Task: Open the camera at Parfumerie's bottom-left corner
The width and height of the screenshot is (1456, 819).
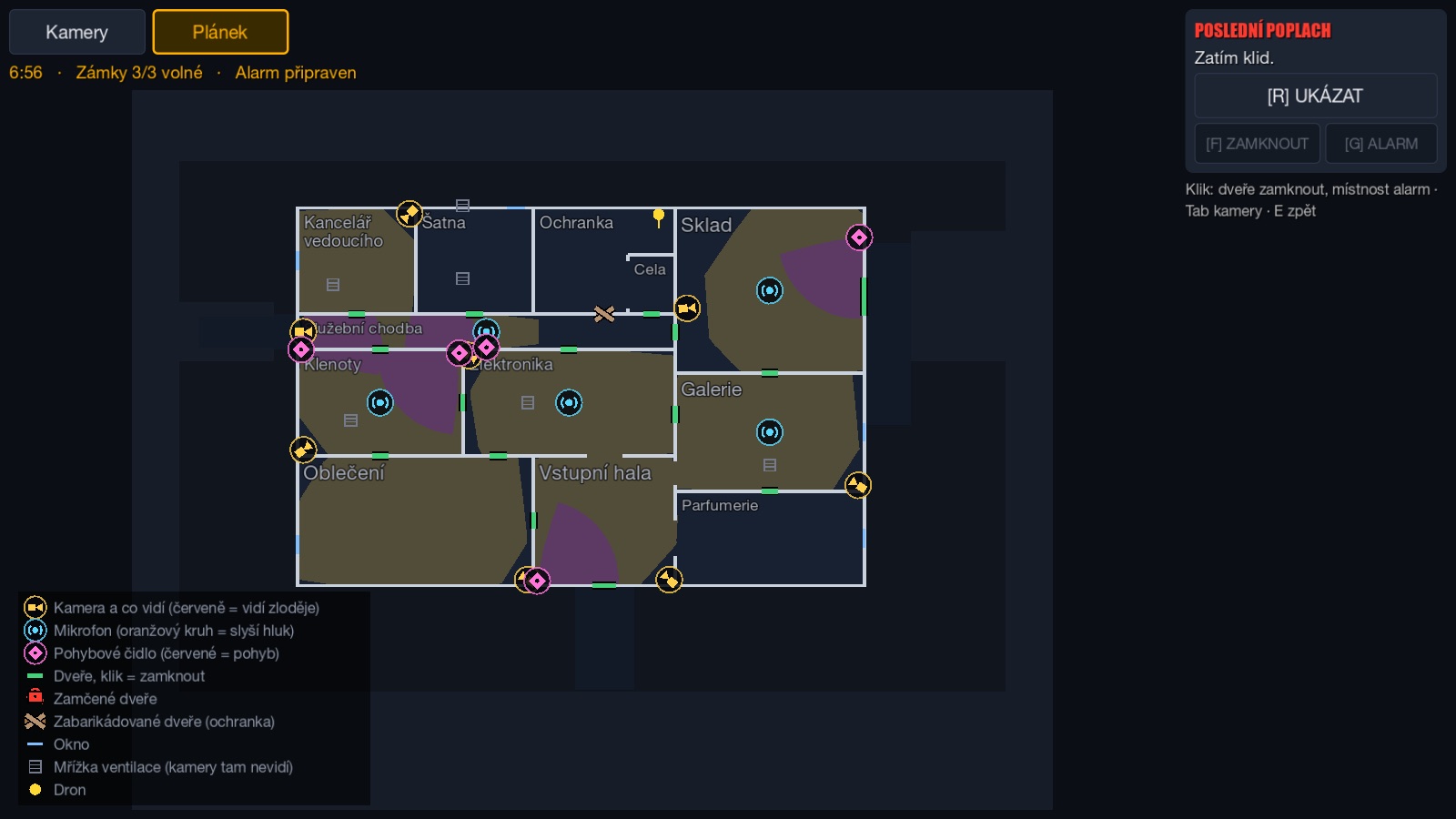Action: pyautogui.click(x=669, y=580)
